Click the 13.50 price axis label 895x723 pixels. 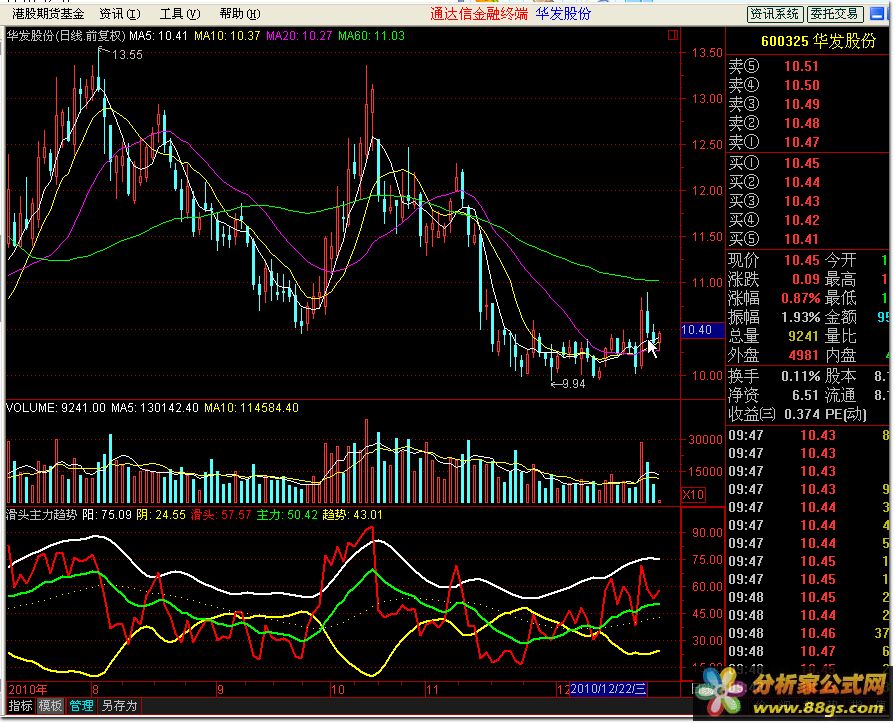point(707,53)
